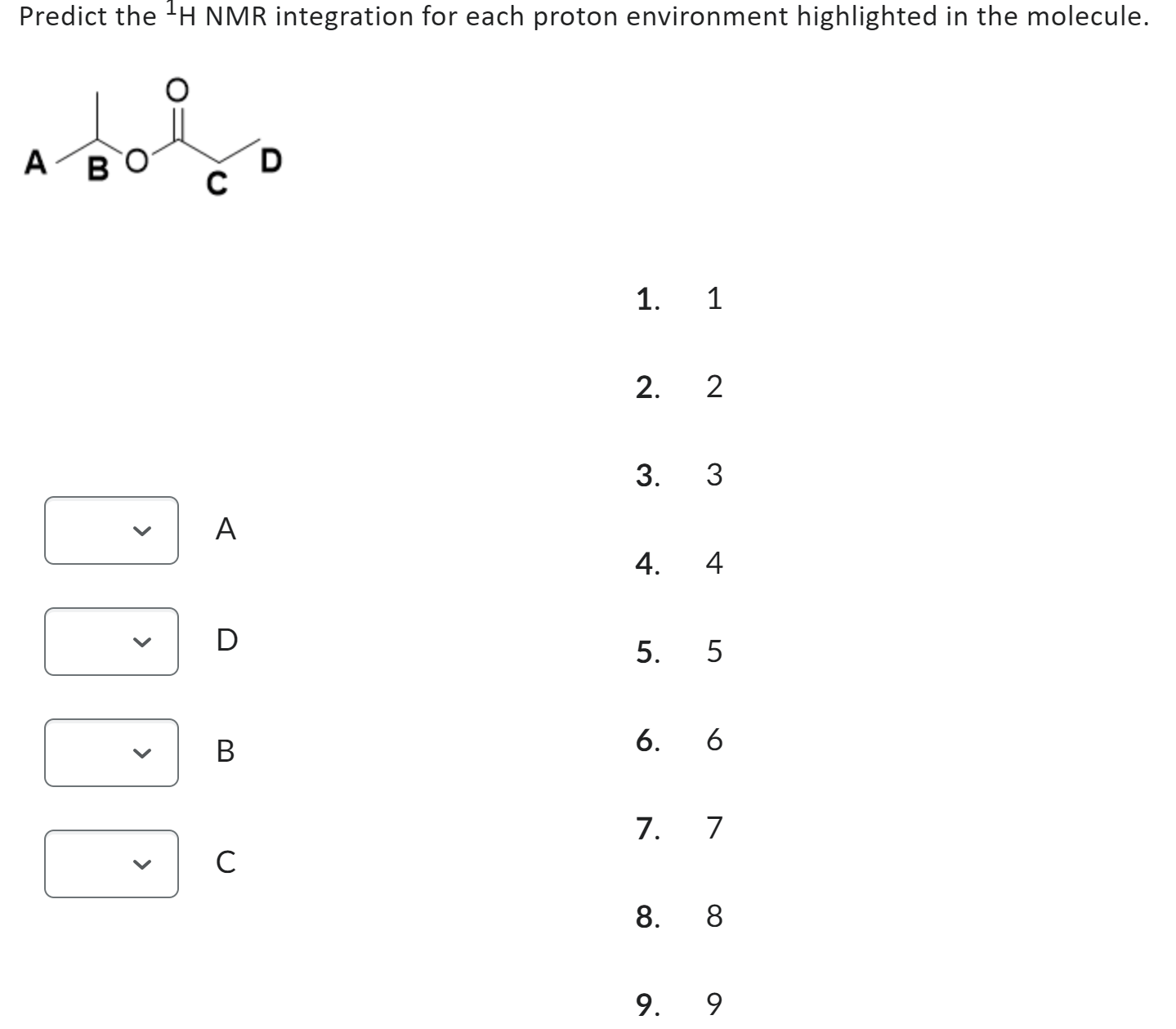1176x1029 pixels.
Task: Click the chevron arrow in the C dropdown
Action: (141, 862)
